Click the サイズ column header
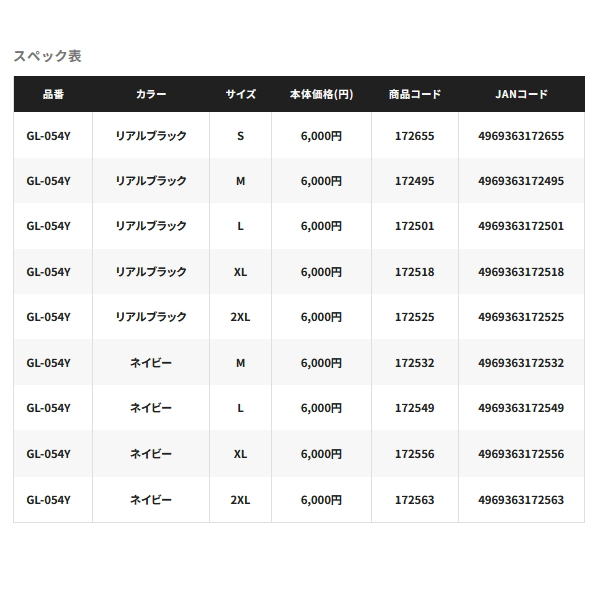Viewport: 600px width, 600px height. coord(240,94)
